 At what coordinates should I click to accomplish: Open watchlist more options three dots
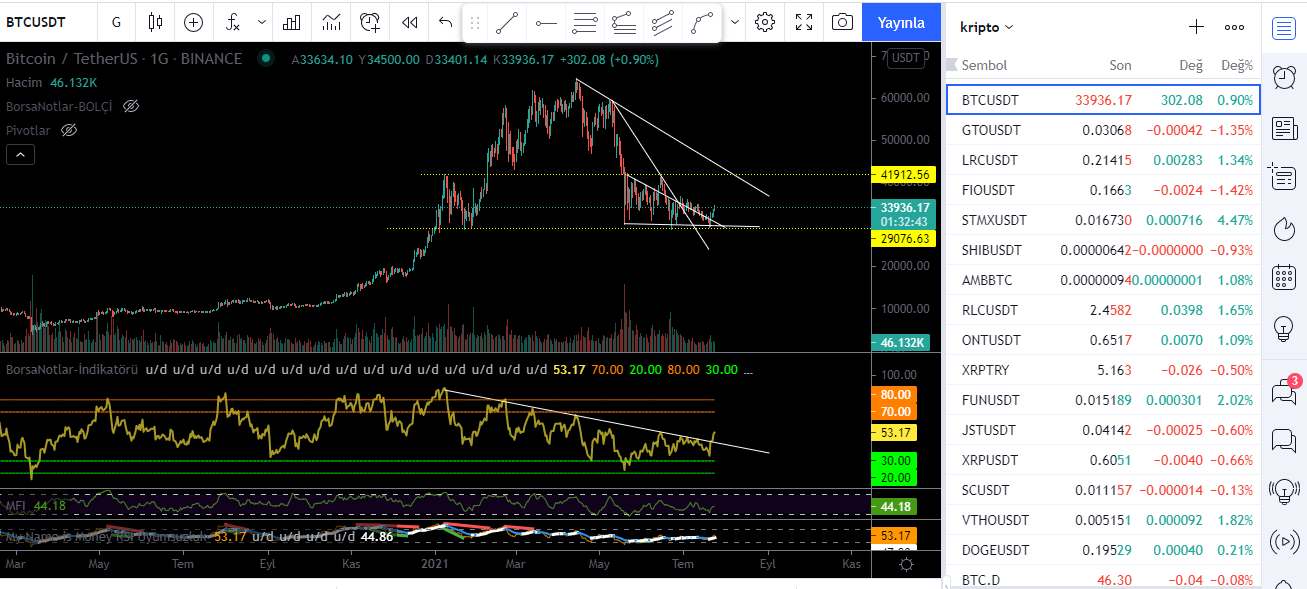(x=1234, y=27)
